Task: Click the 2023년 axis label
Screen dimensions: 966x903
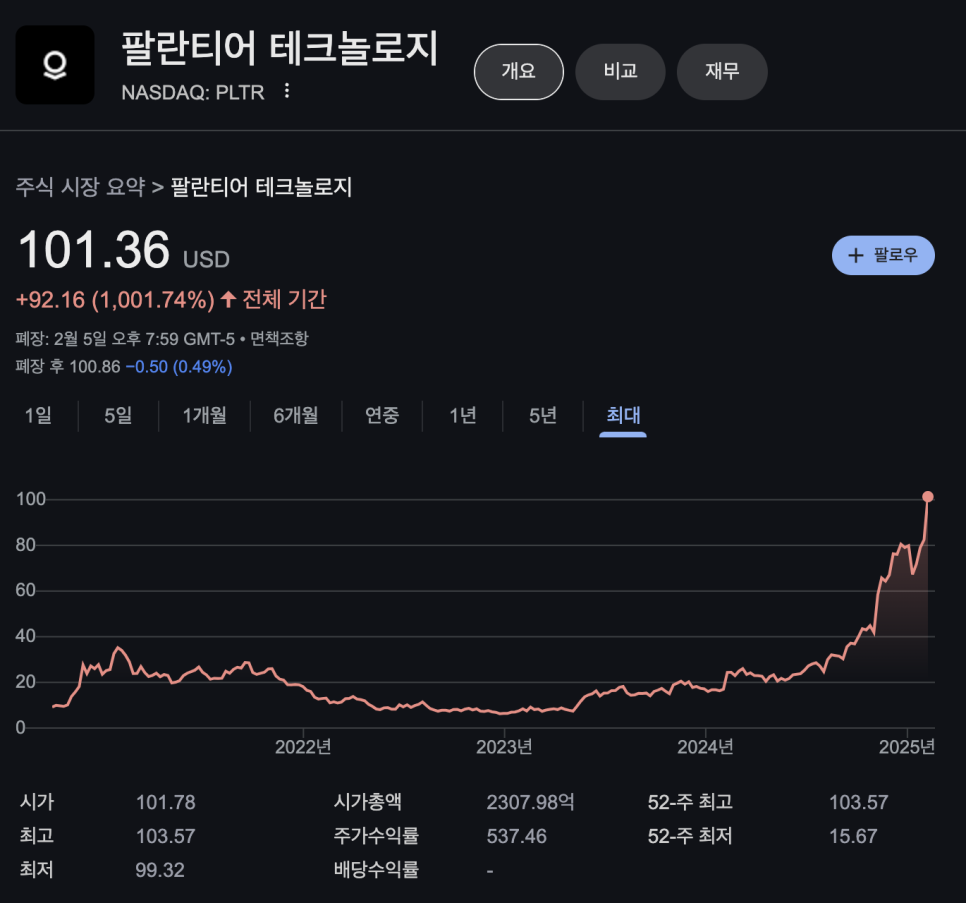Action: pos(505,747)
